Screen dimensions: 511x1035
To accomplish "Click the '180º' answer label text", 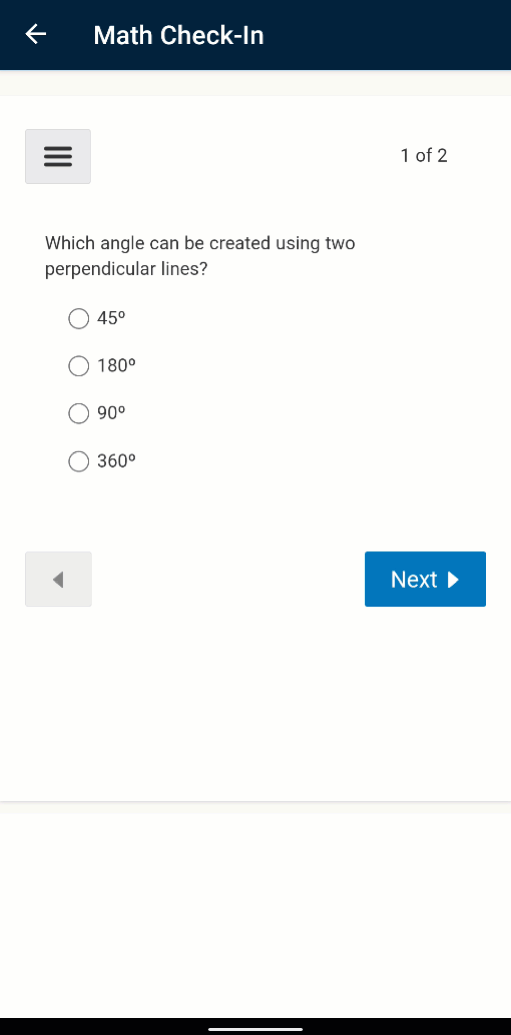I will tap(116, 366).
